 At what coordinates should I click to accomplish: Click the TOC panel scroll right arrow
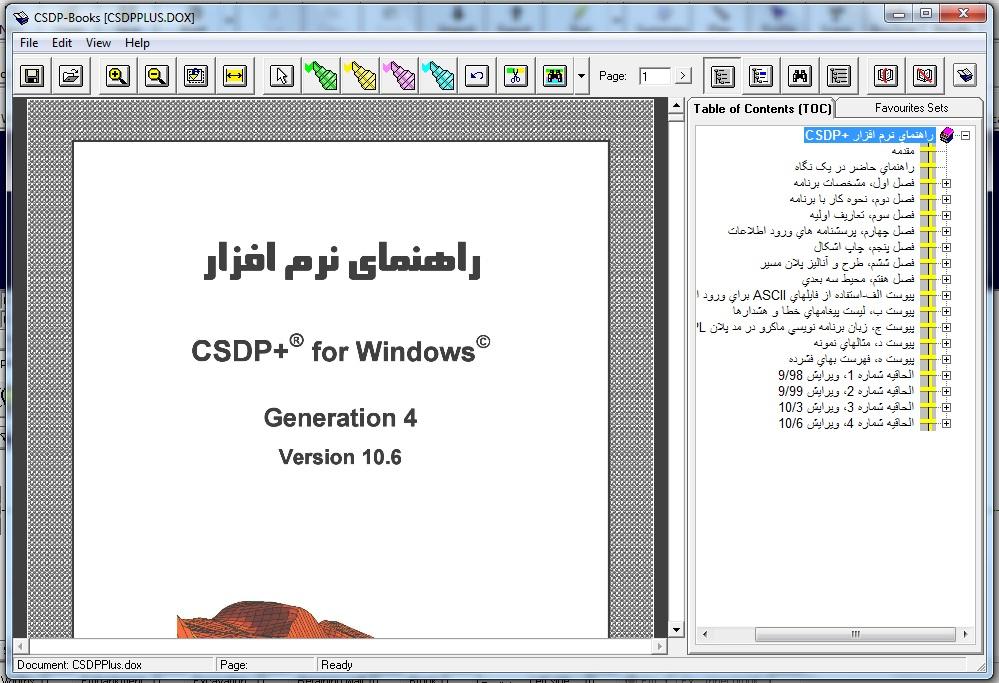[965, 634]
